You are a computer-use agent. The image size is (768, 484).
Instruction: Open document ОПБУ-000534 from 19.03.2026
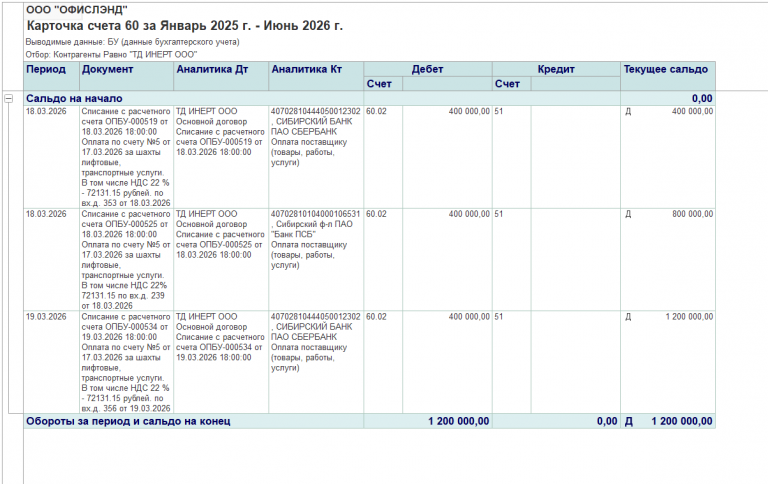pos(126,362)
